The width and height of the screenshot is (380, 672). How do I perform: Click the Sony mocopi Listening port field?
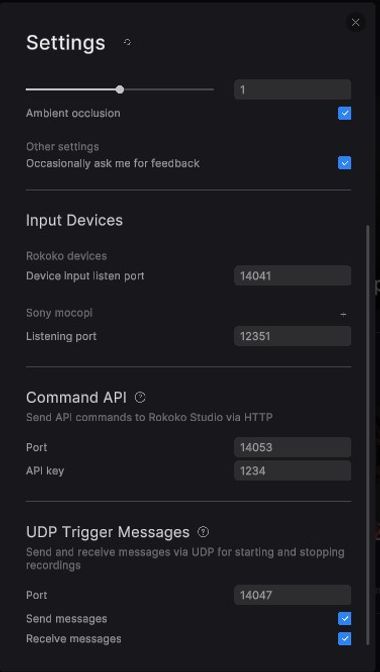293,336
